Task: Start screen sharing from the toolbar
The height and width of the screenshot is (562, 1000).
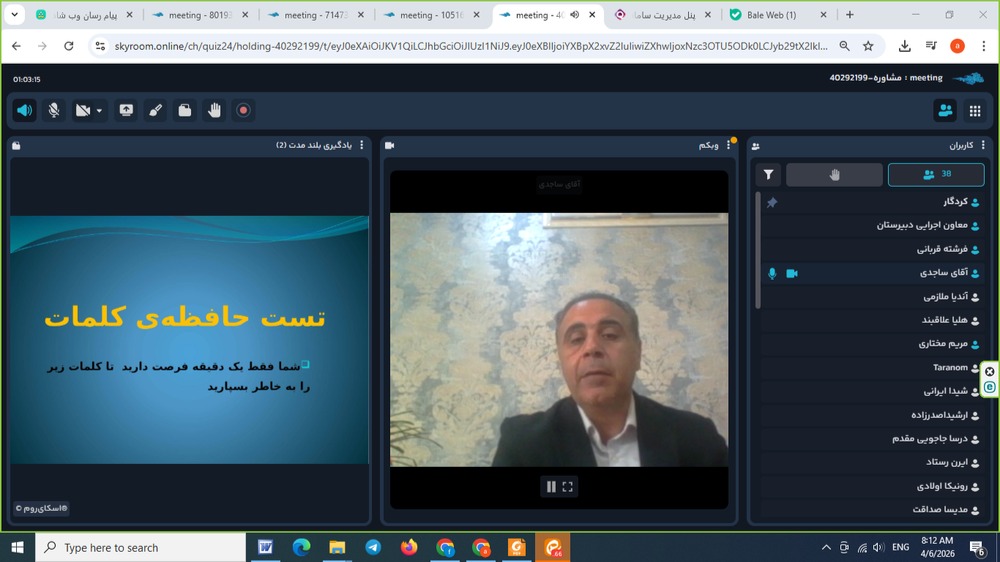Action: (x=126, y=110)
